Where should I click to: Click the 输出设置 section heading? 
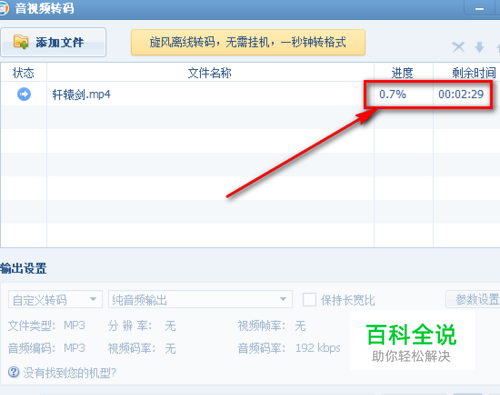click(x=23, y=268)
